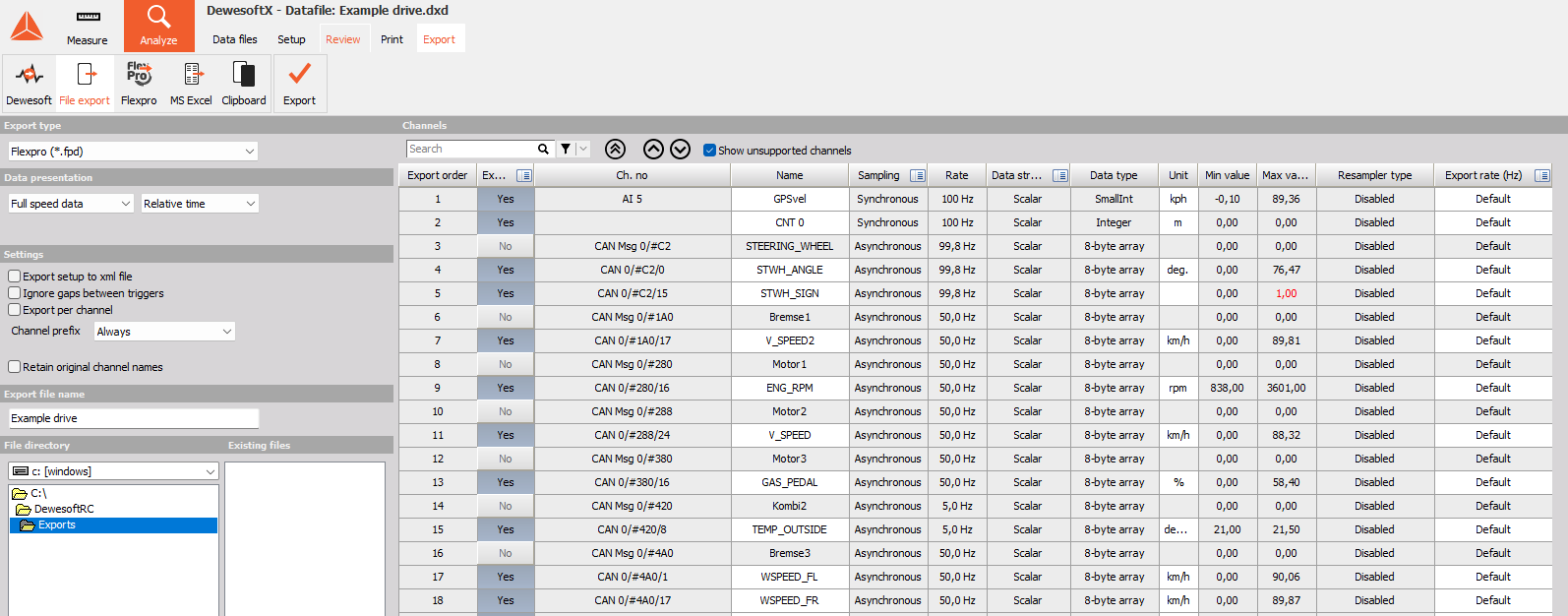Screen dimensions: 1568x616
Task: Toggle export No for the STEERING_WHEEL row
Action: tap(506, 246)
